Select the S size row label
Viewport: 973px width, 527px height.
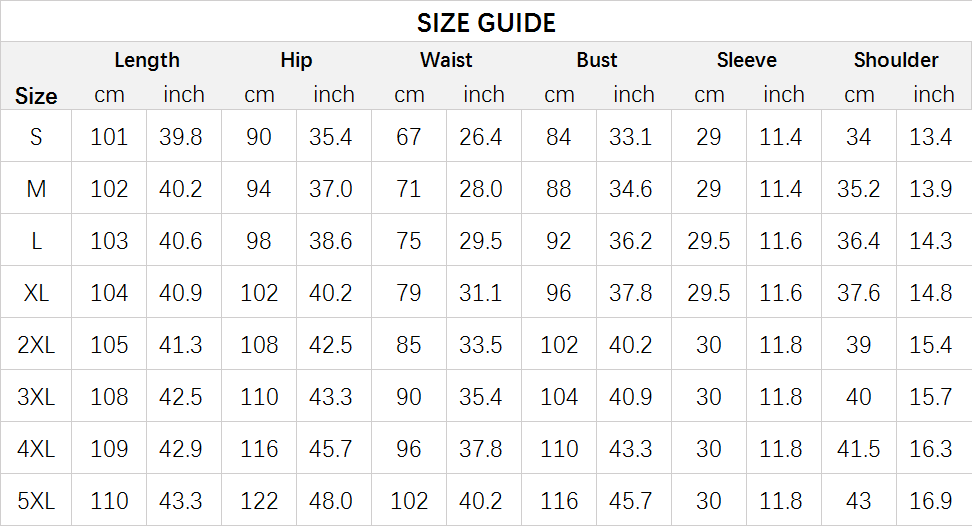[36, 137]
